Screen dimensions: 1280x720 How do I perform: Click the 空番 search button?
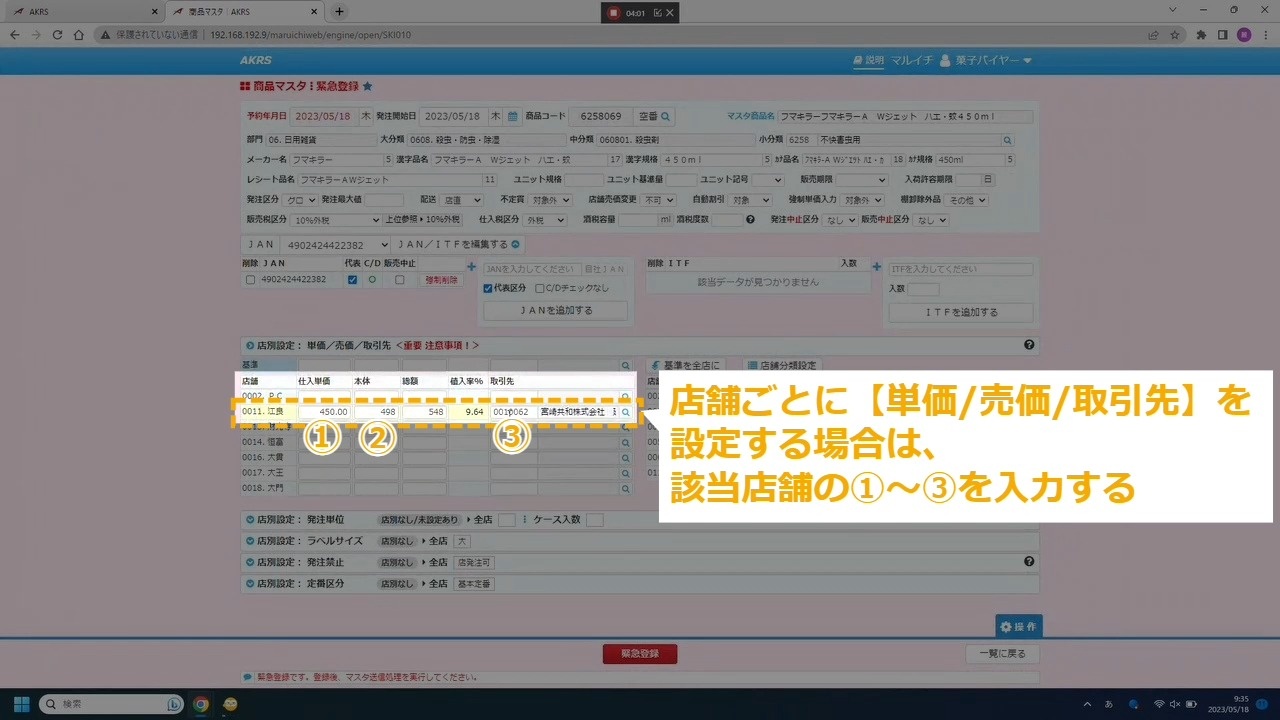[655, 116]
